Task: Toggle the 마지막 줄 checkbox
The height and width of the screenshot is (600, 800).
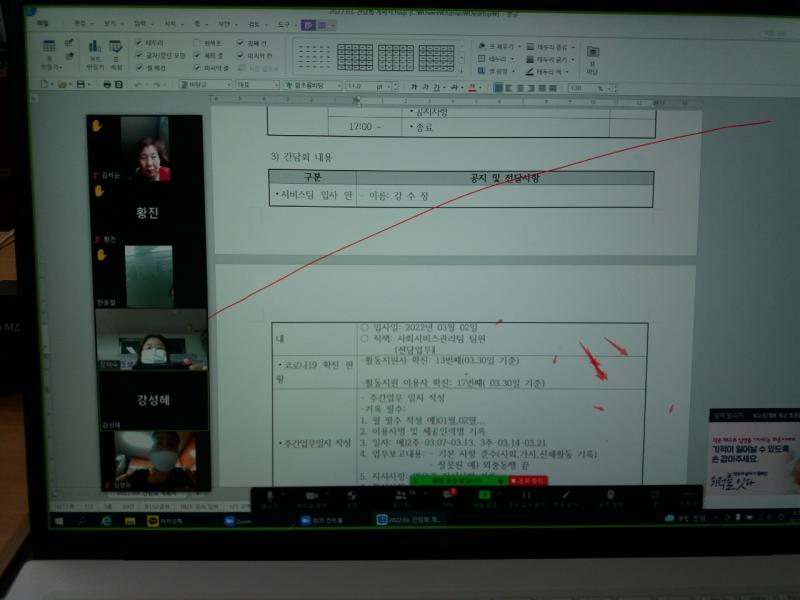Action: coord(197,67)
